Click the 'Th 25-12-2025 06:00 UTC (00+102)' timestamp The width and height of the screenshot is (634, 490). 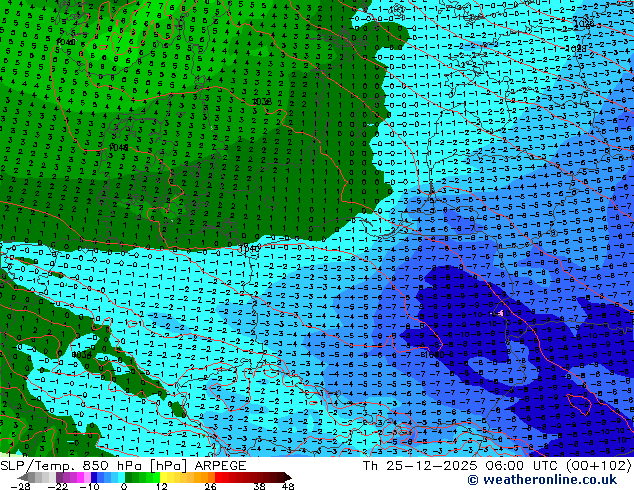point(497,466)
